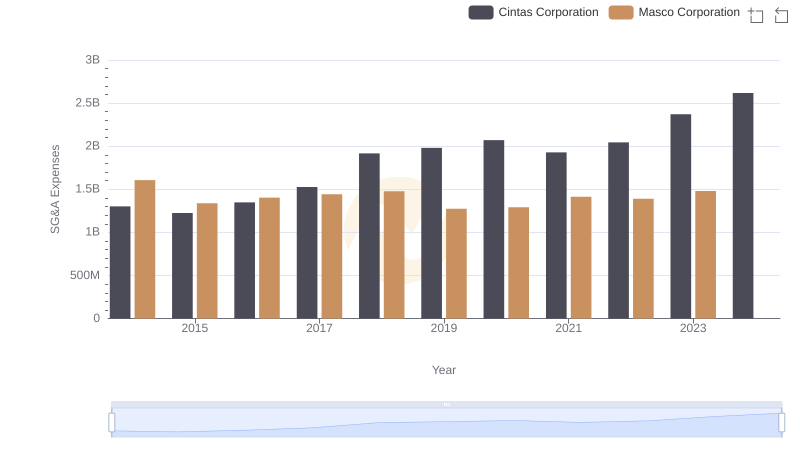Click Masco bar for 2015
800x461 pixels.
coord(207,261)
